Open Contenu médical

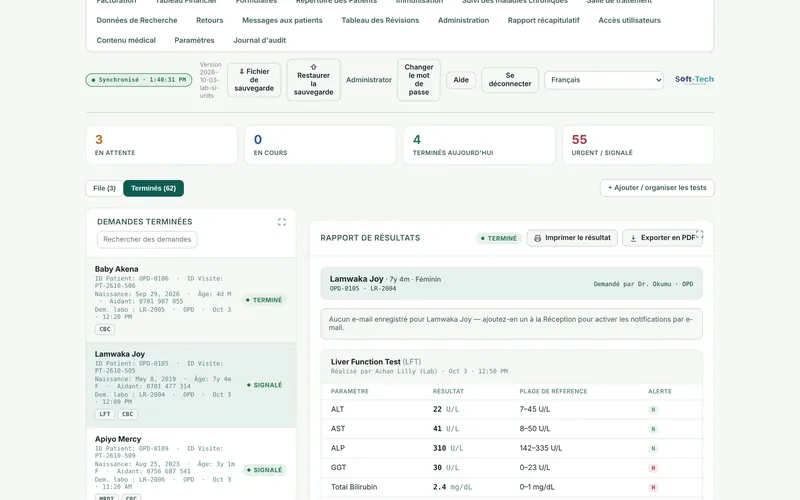point(126,40)
